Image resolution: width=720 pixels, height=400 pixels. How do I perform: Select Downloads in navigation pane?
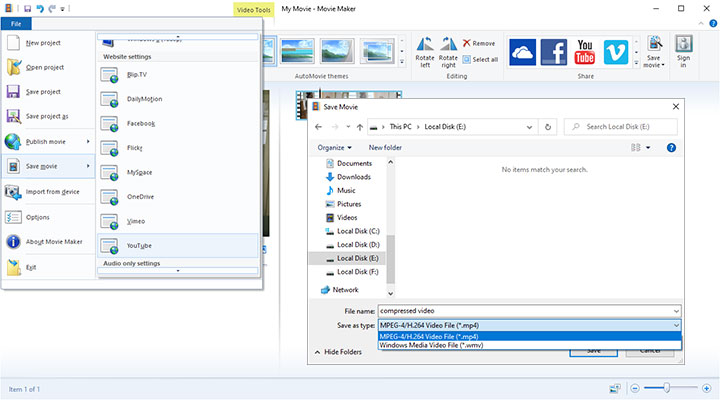349,177
